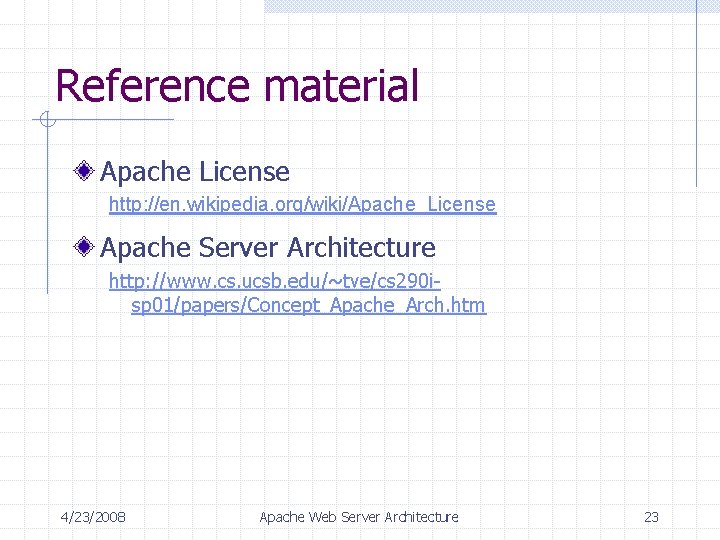Screen dimensions: 720x540
Task: Click the 'Apache Server Architecture' bullet text
Action: pyautogui.click(x=268, y=248)
